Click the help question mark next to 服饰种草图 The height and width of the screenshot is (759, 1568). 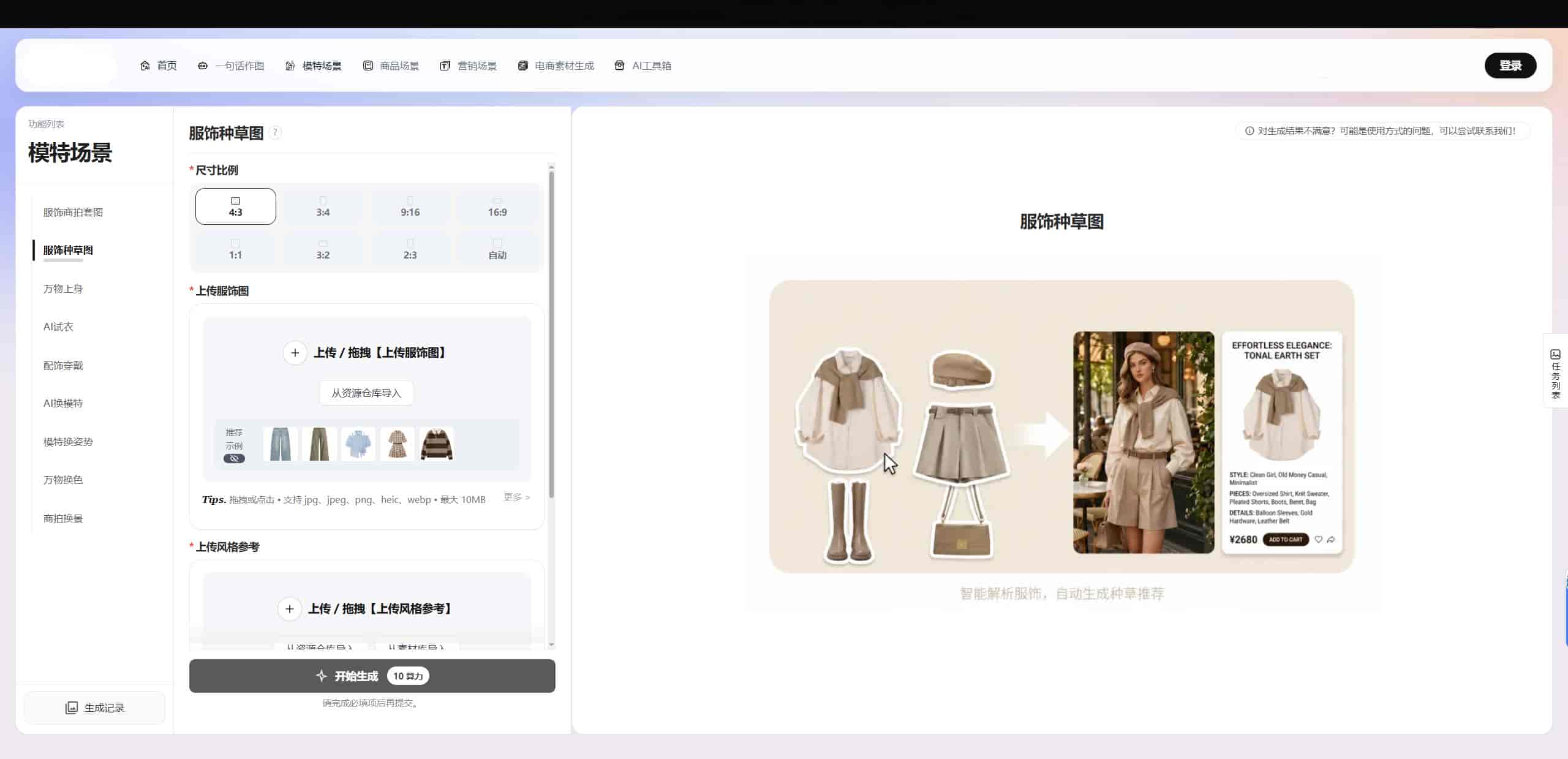[276, 132]
